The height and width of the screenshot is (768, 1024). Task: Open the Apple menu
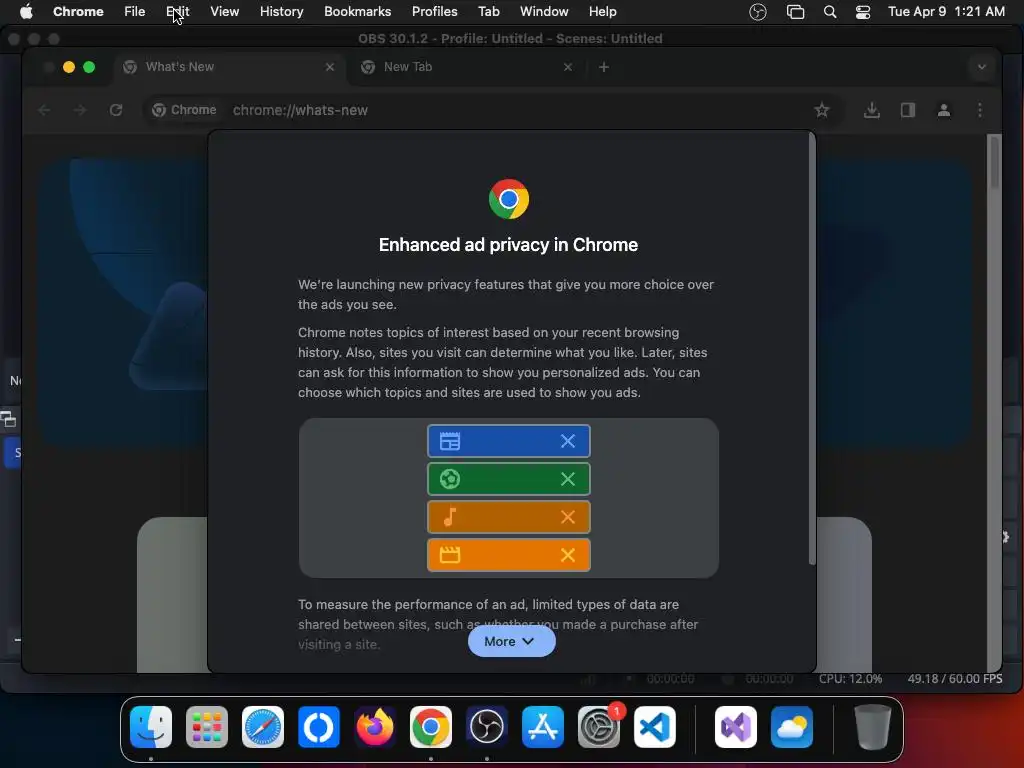(26, 11)
